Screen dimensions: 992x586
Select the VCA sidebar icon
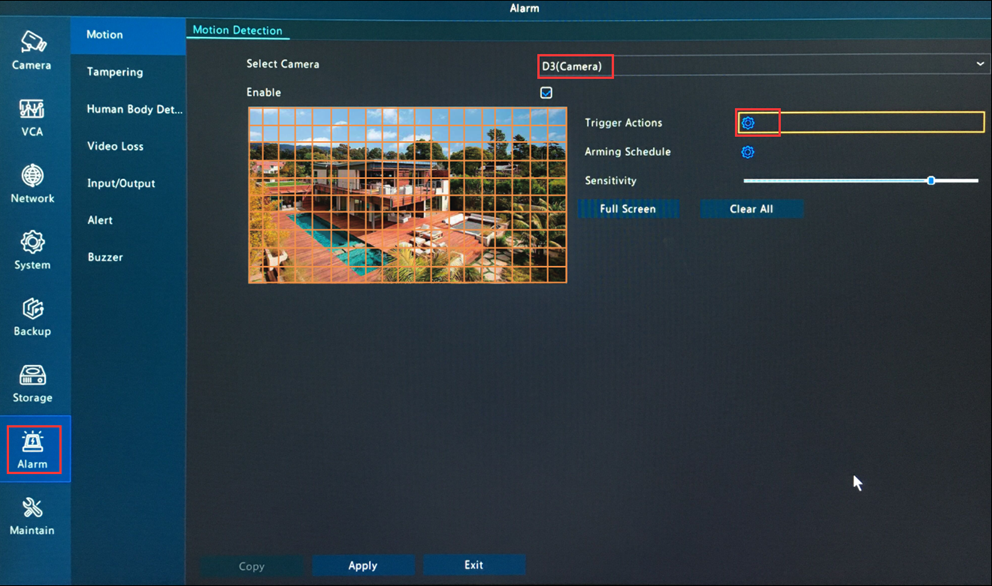point(32,109)
